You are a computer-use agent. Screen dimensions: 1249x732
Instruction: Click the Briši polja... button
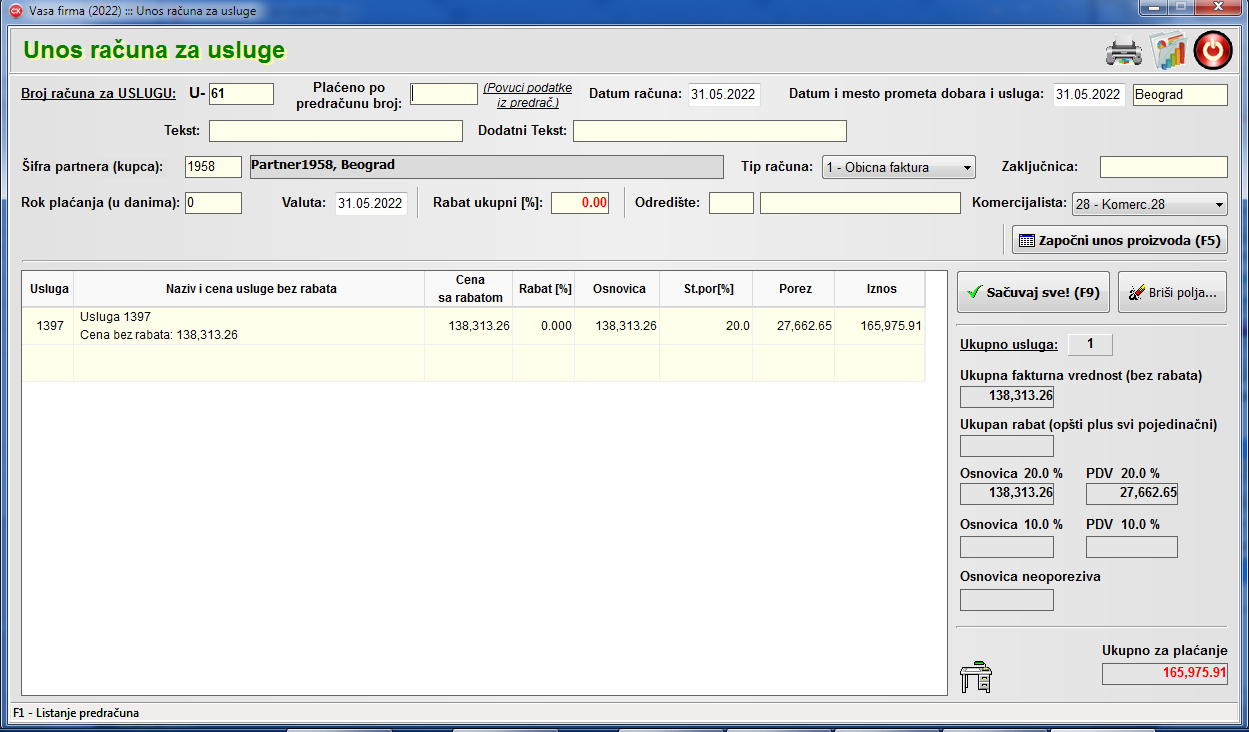[1172, 293]
